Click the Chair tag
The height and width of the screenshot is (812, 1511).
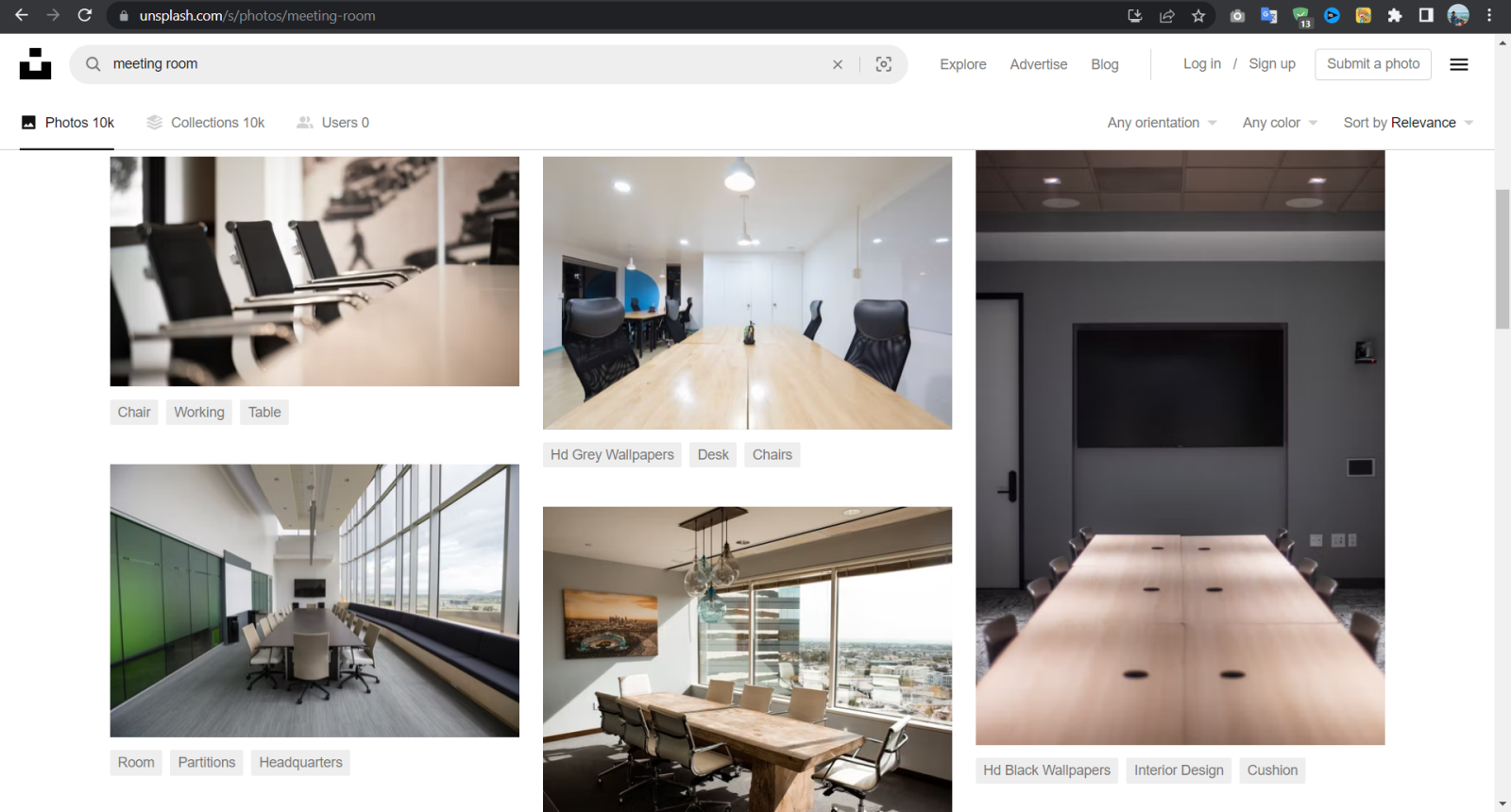pos(134,413)
